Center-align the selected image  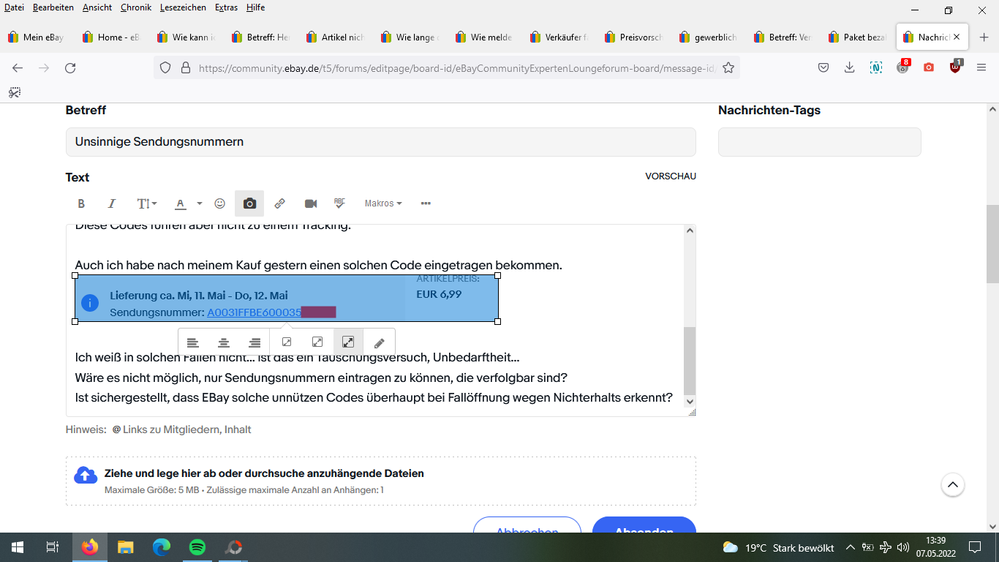click(224, 343)
